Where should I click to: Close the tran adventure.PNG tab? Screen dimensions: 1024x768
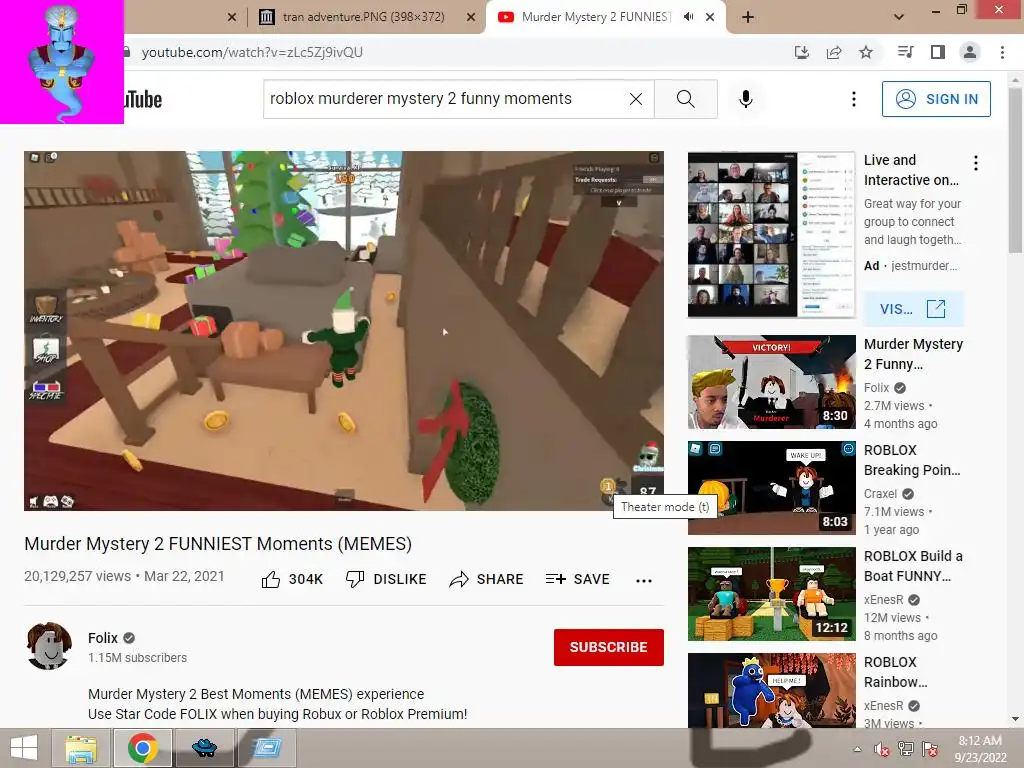(471, 18)
